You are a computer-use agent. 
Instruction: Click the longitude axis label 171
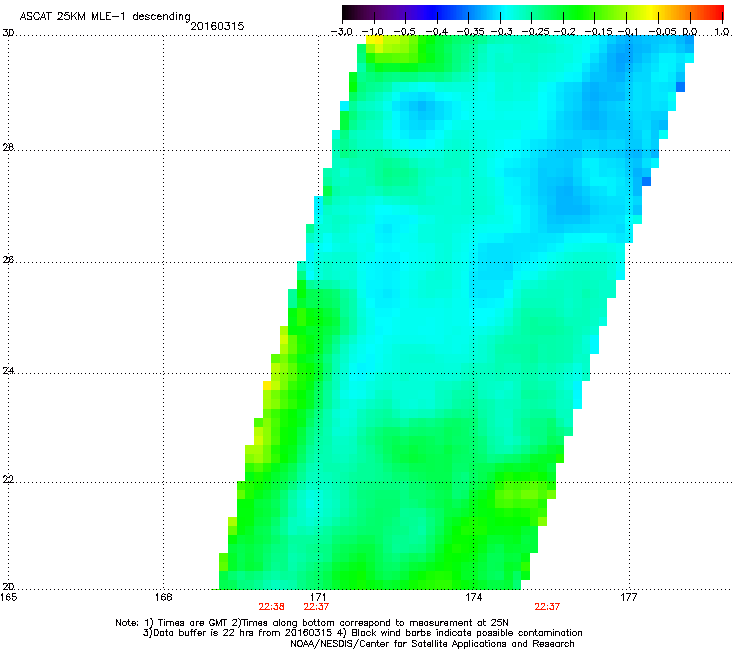click(319, 598)
